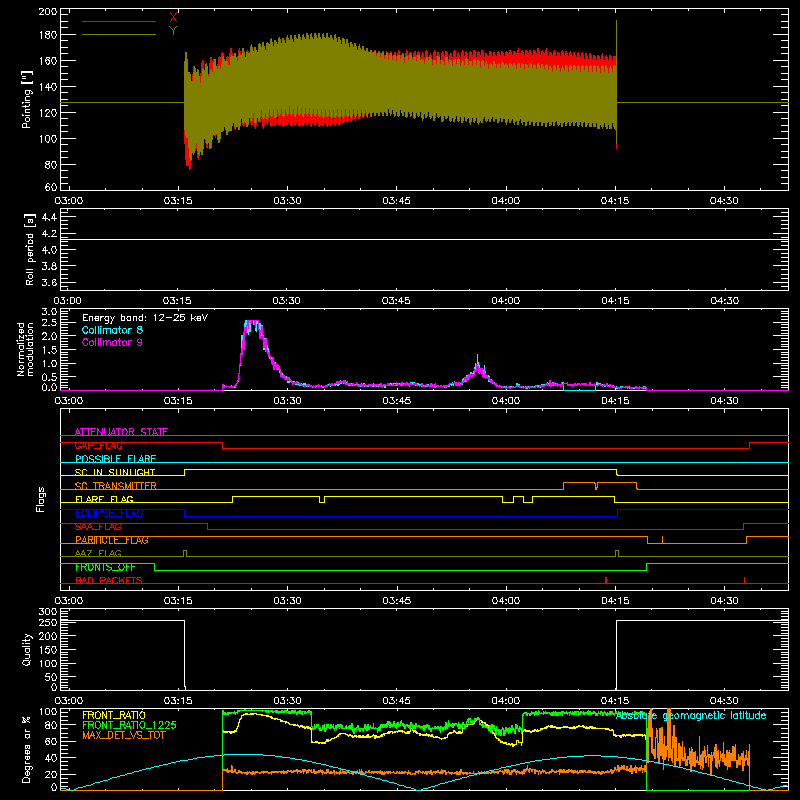Select the MAX_DET_VS_TOT legend entry
This screenshot has height=800, width=800.
point(124,735)
